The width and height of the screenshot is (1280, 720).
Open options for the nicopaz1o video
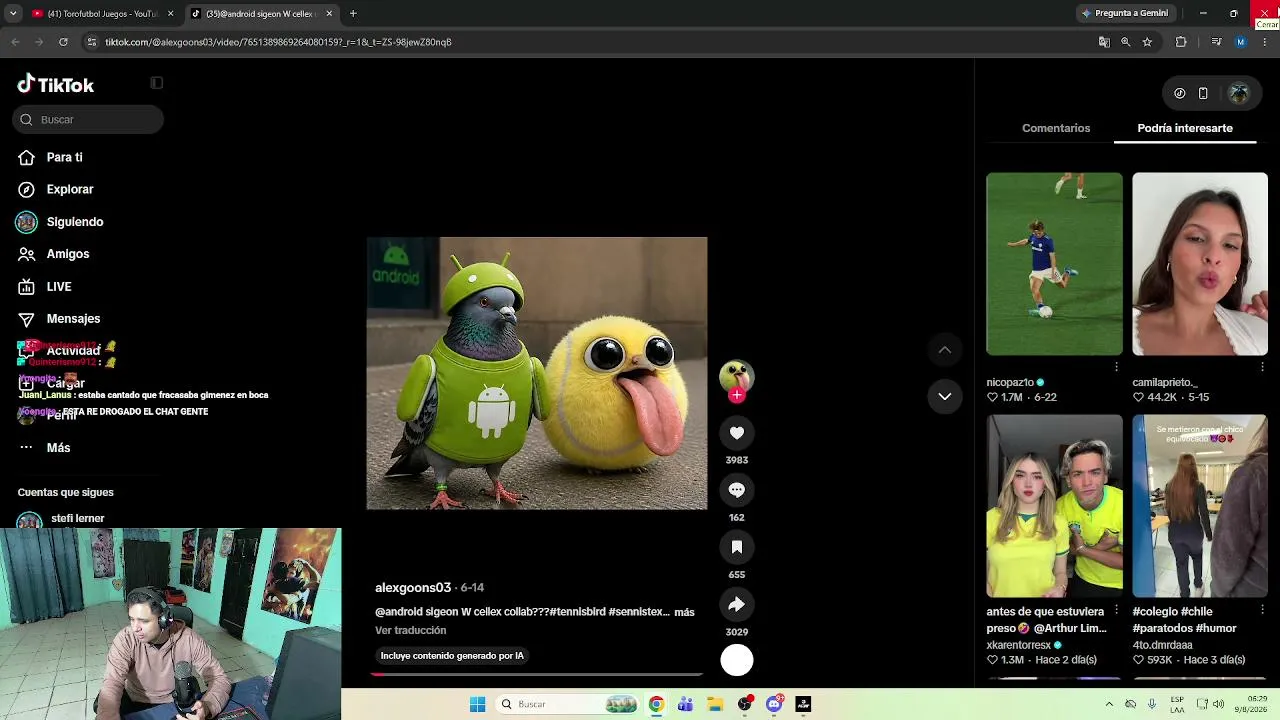click(1116, 367)
